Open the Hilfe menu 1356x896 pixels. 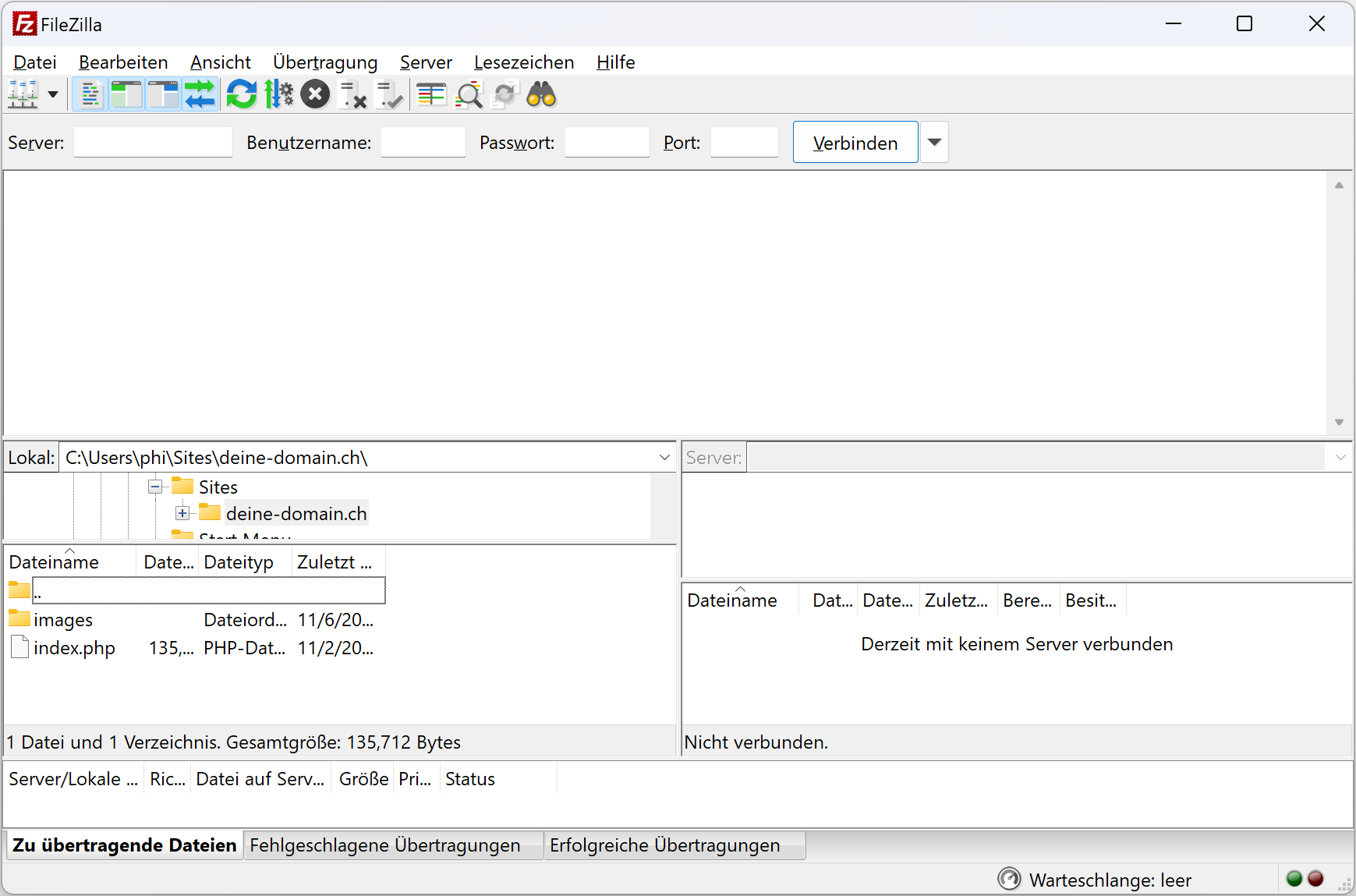[616, 62]
